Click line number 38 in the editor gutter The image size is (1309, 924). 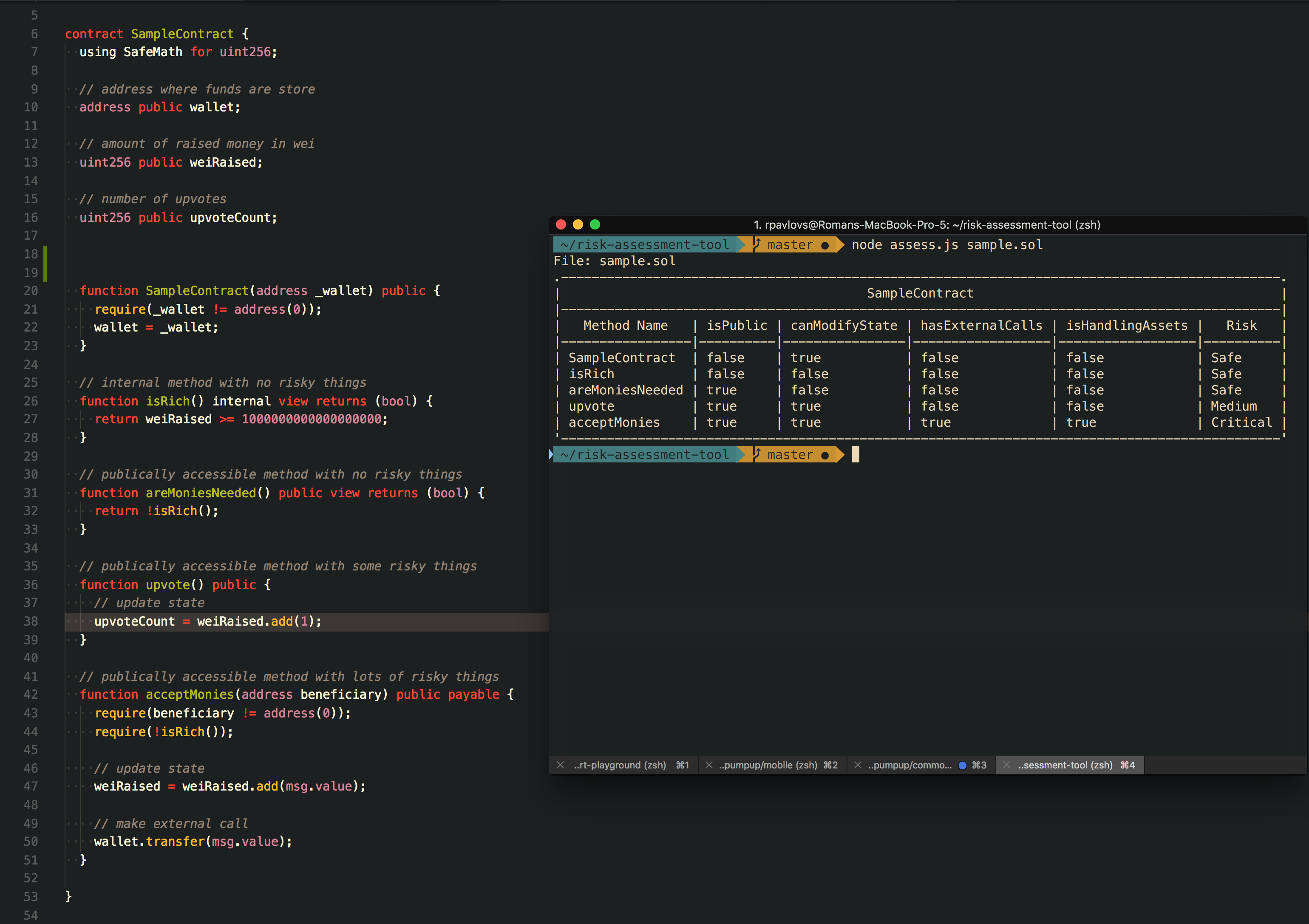pyautogui.click(x=31, y=621)
